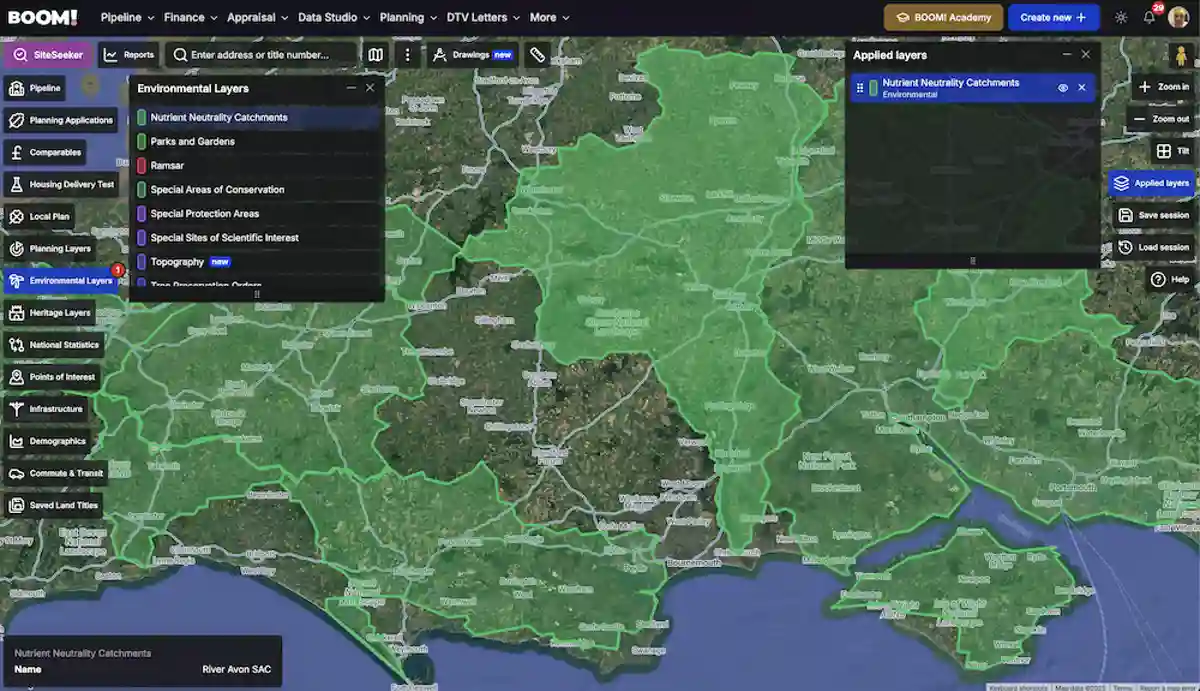Screen dimensions: 1200x691
Task: Open the More dropdown in top bar
Action: [550, 17]
